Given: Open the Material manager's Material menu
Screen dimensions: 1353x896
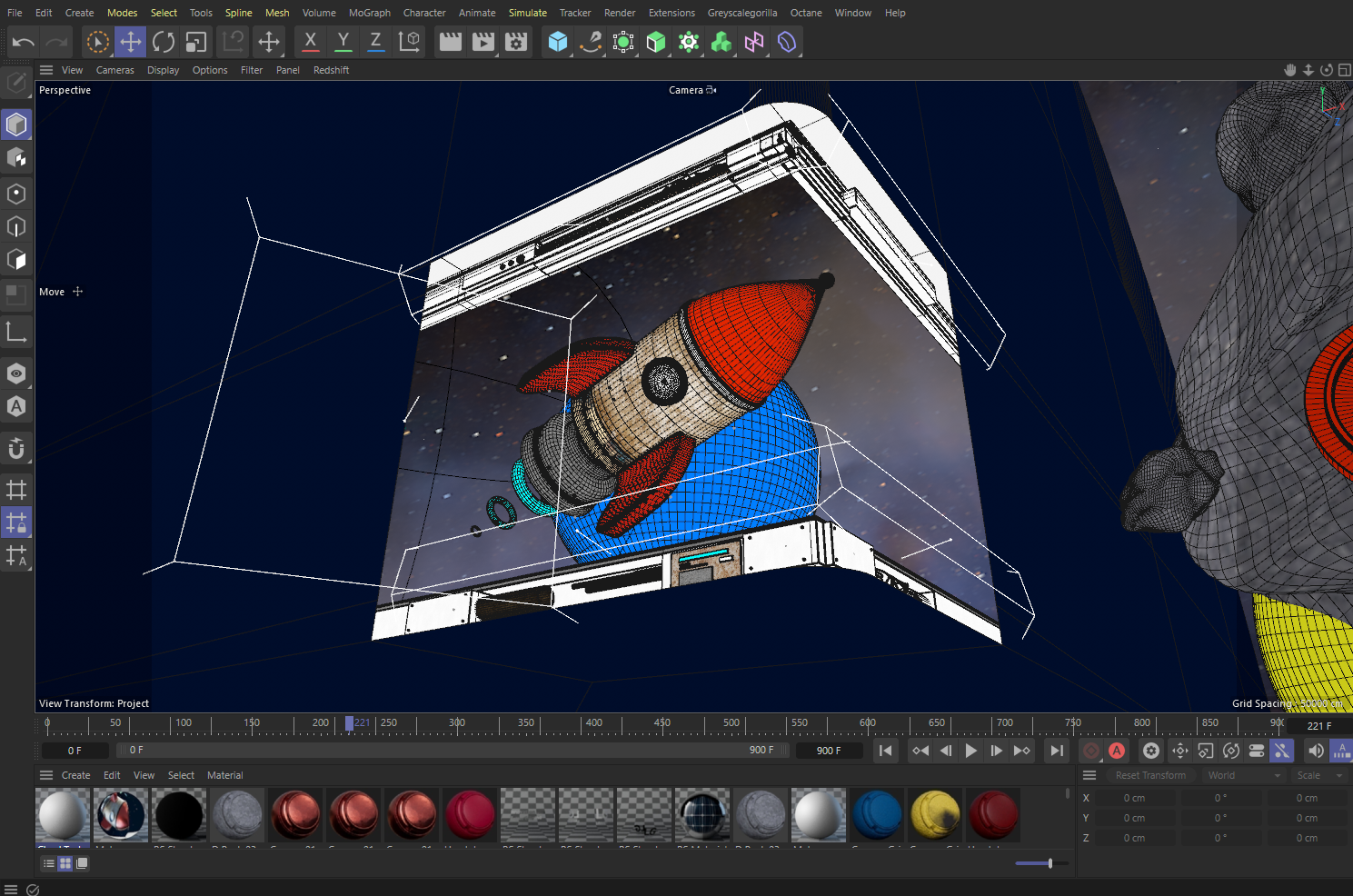Looking at the screenshot, I should point(224,775).
